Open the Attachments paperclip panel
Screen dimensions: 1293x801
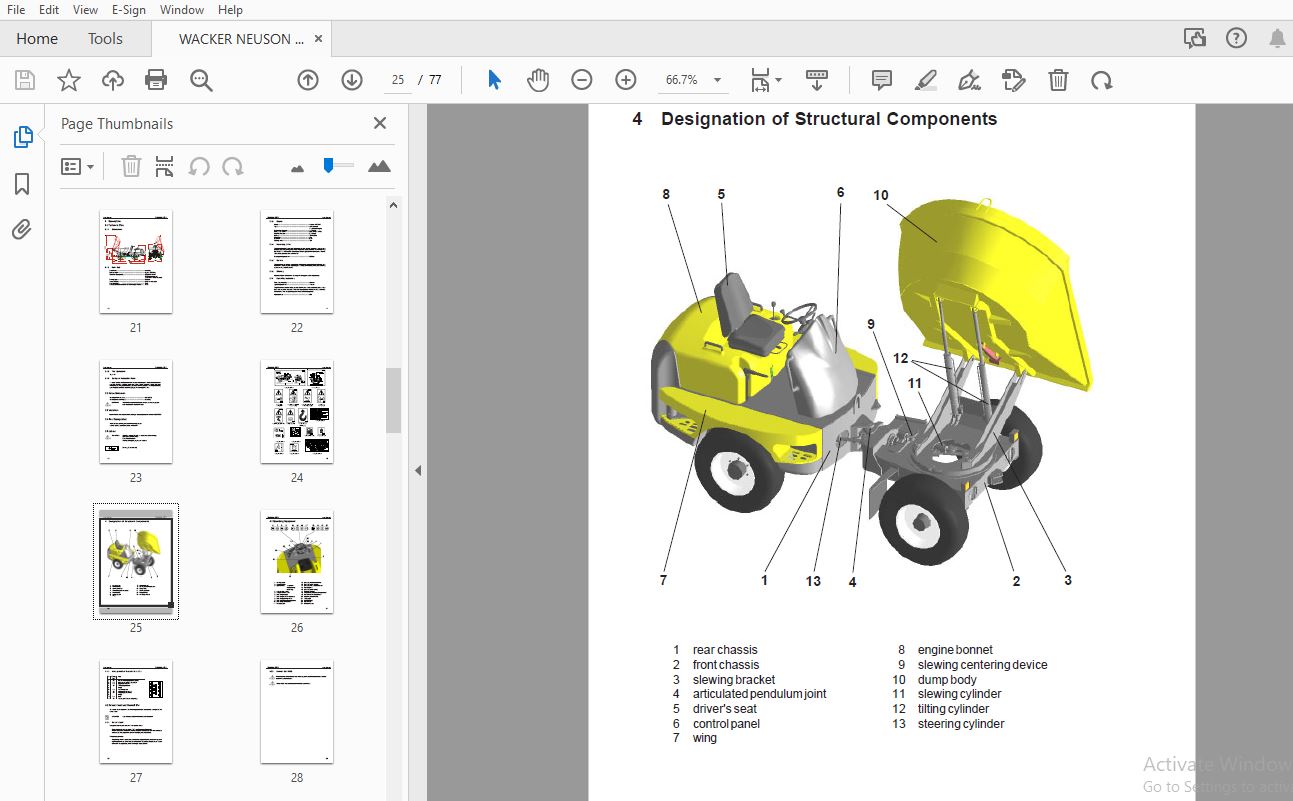tap(22, 230)
